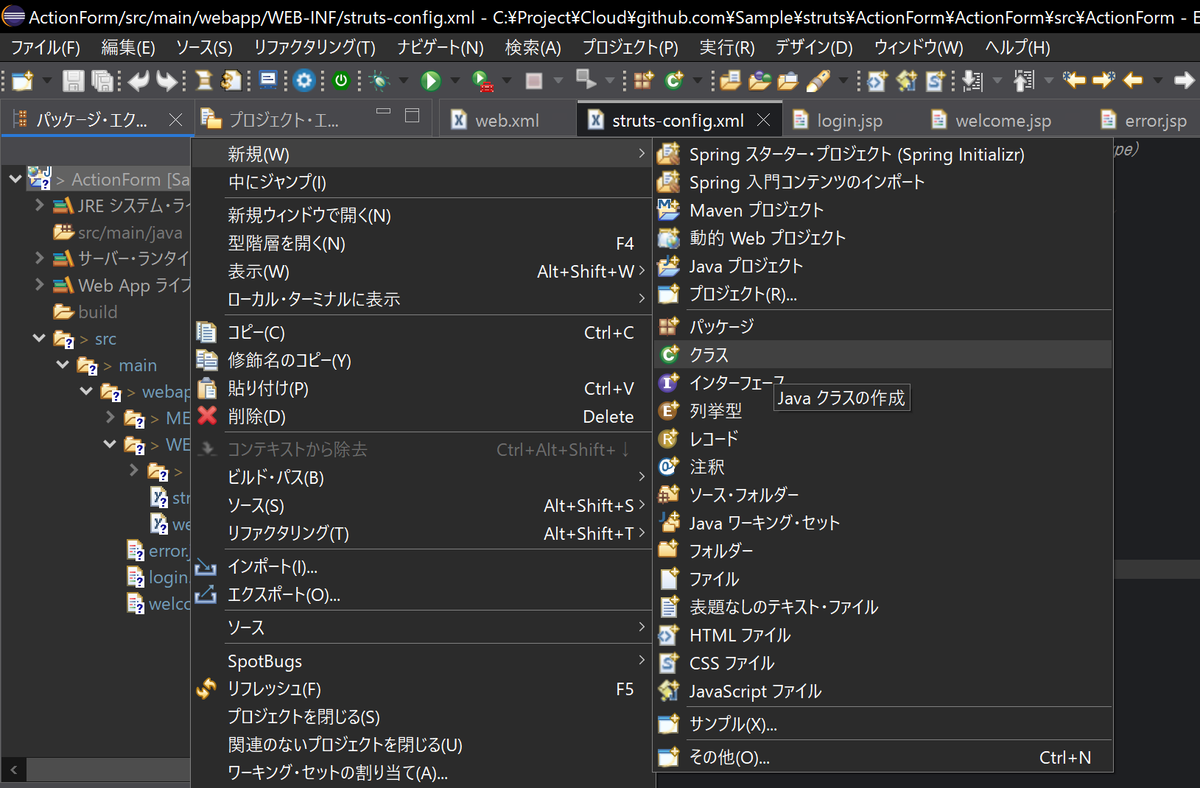Open the リファクタリング(T) menu in menu bar
Image resolution: width=1200 pixels, height=788 pixels.
[x=314, y=48]
